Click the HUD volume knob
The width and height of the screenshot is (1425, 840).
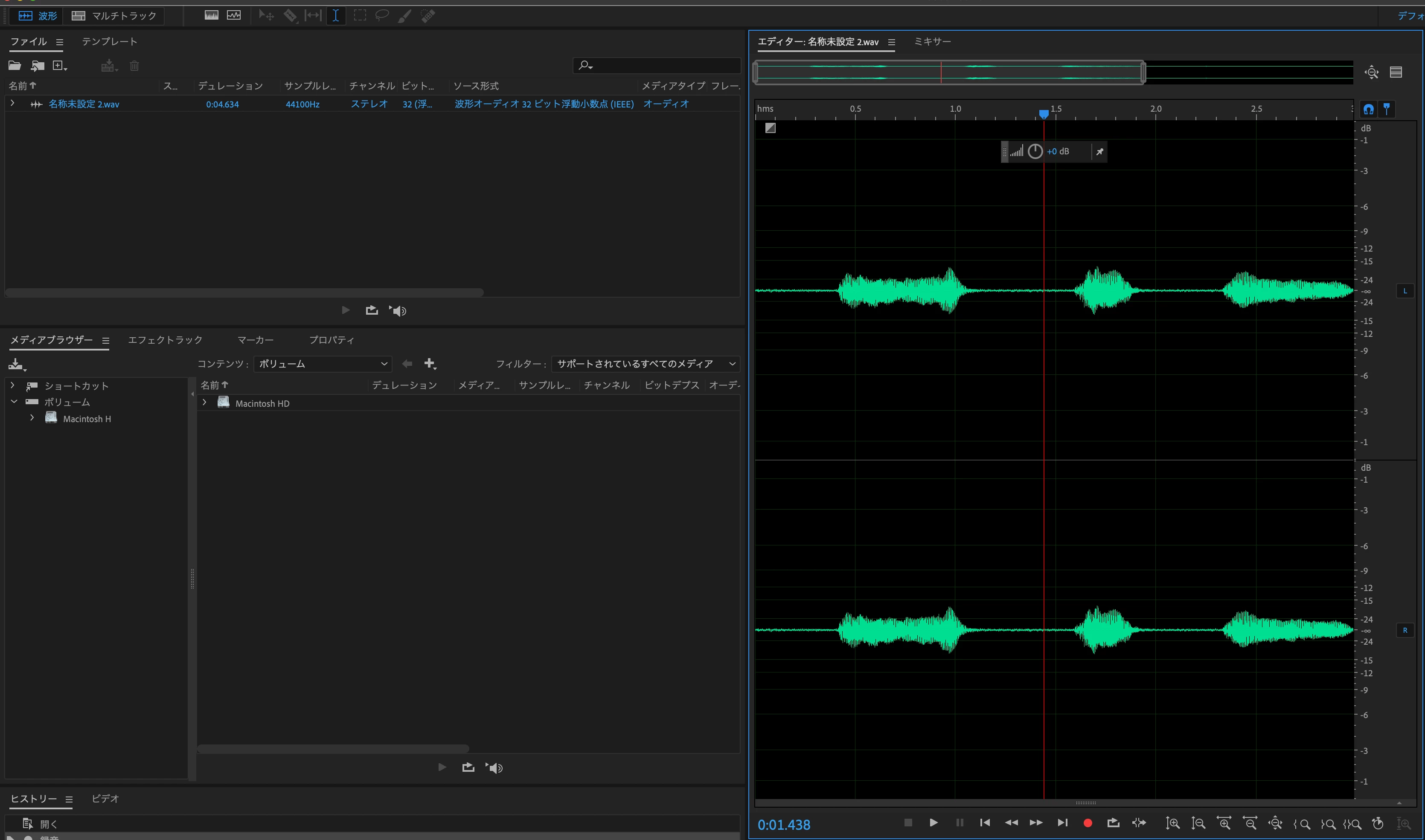point(1035,151)
